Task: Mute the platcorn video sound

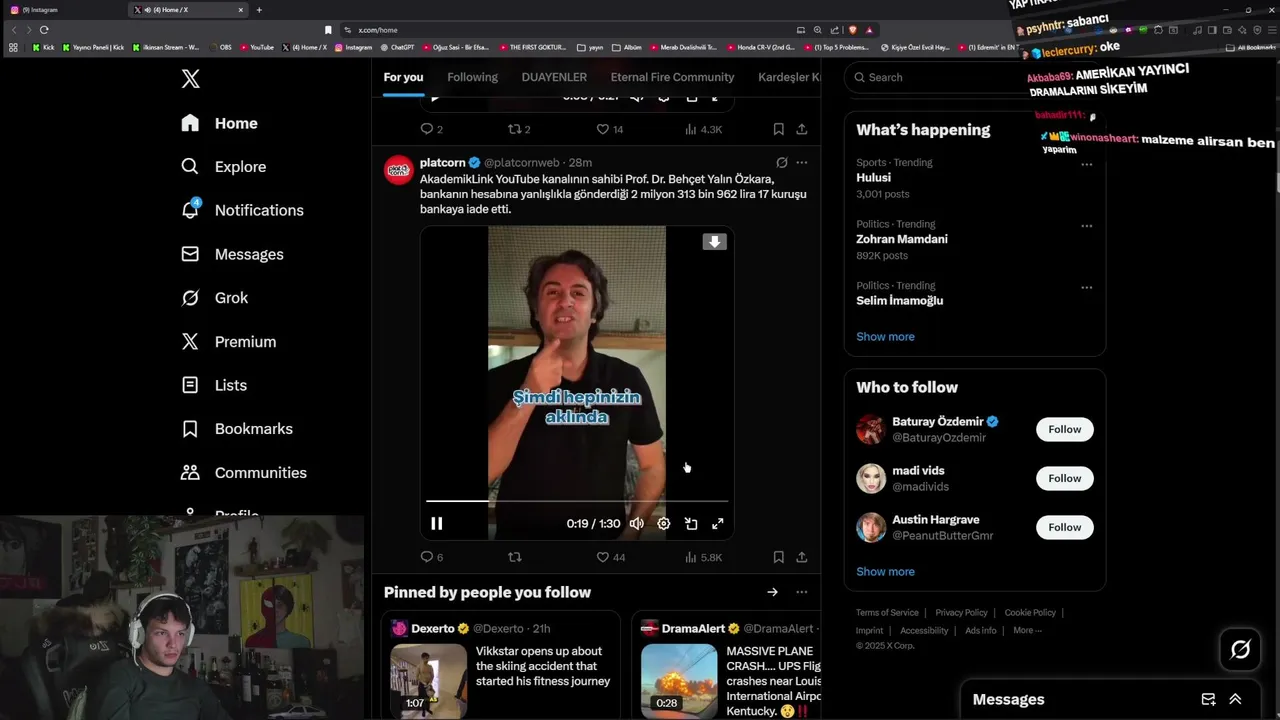Action: [636, 523]
